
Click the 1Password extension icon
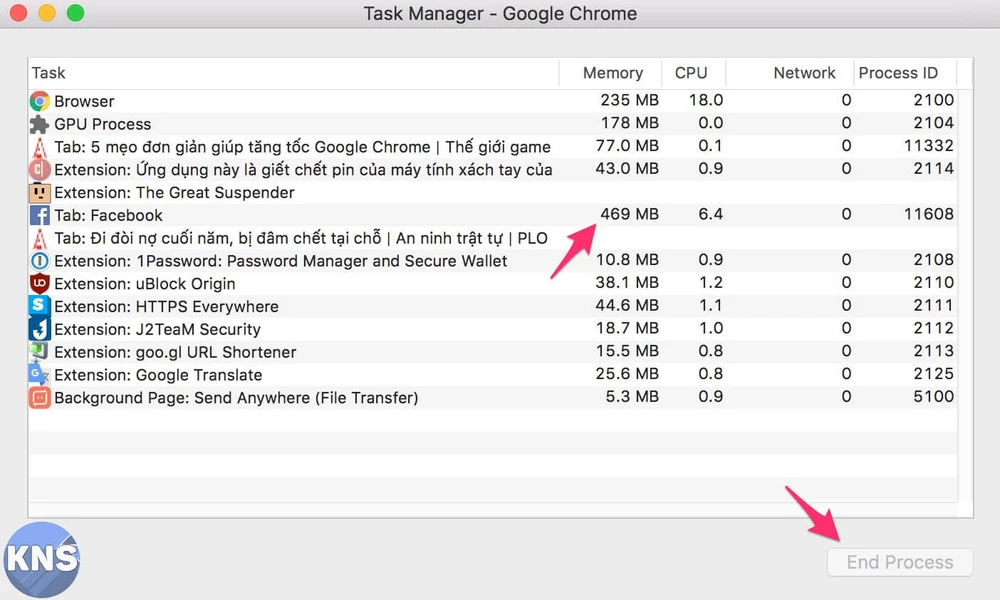39,261
